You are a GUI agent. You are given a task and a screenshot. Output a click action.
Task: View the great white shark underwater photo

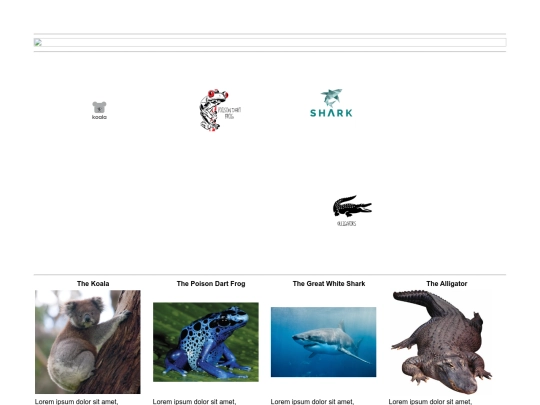[323, 342]
